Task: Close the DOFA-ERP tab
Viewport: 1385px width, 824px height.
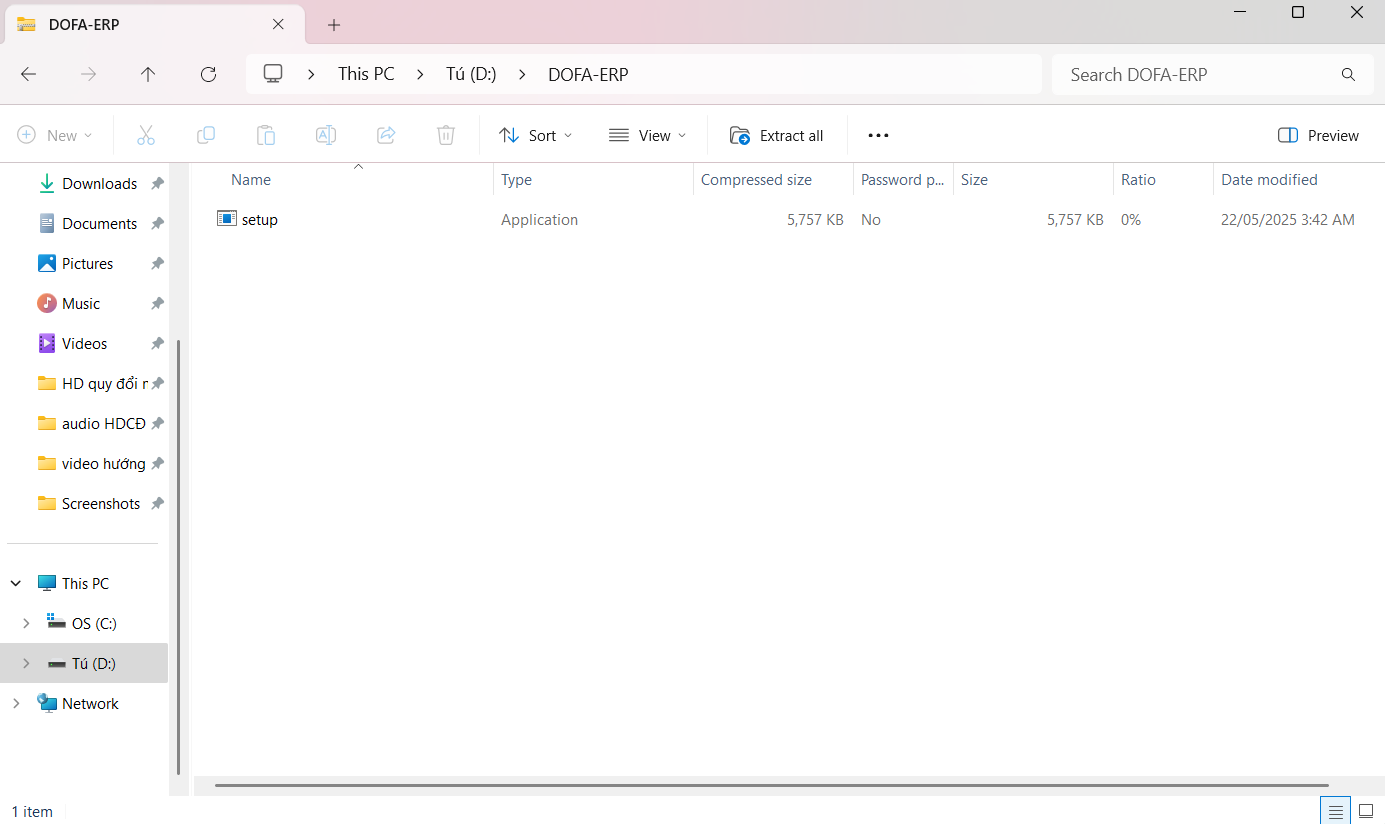Action: pyautogui.click(x=278, y=24)
